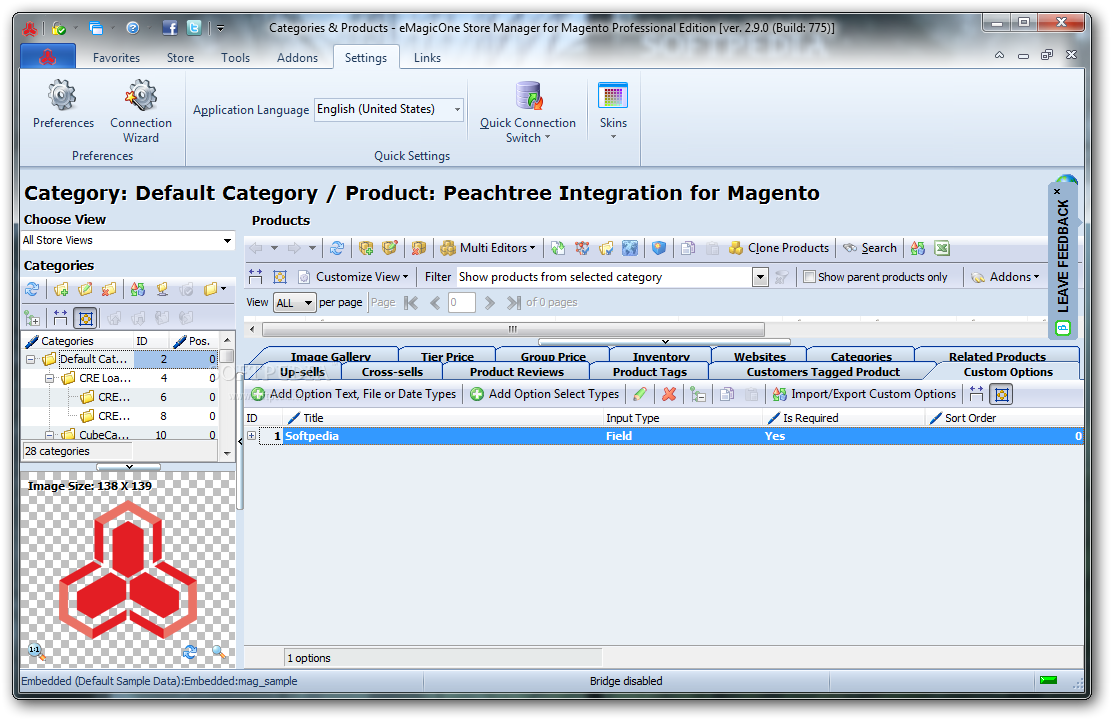Open the Skins gallery
This screenshot has width=1112, height=720.
(613, 109)
